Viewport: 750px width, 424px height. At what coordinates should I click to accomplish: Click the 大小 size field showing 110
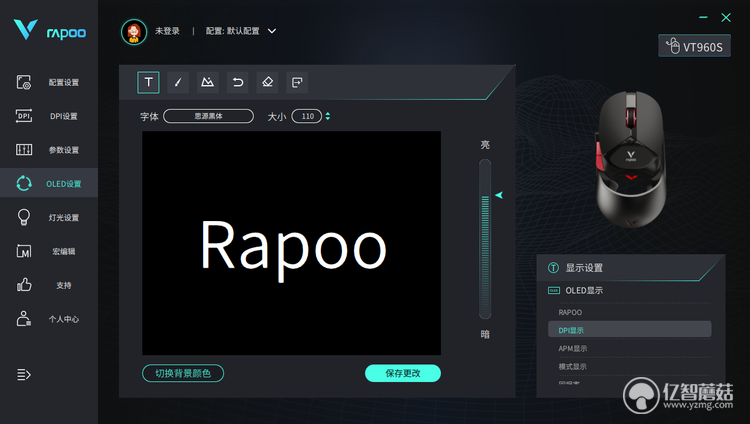[x=307, y=116]
